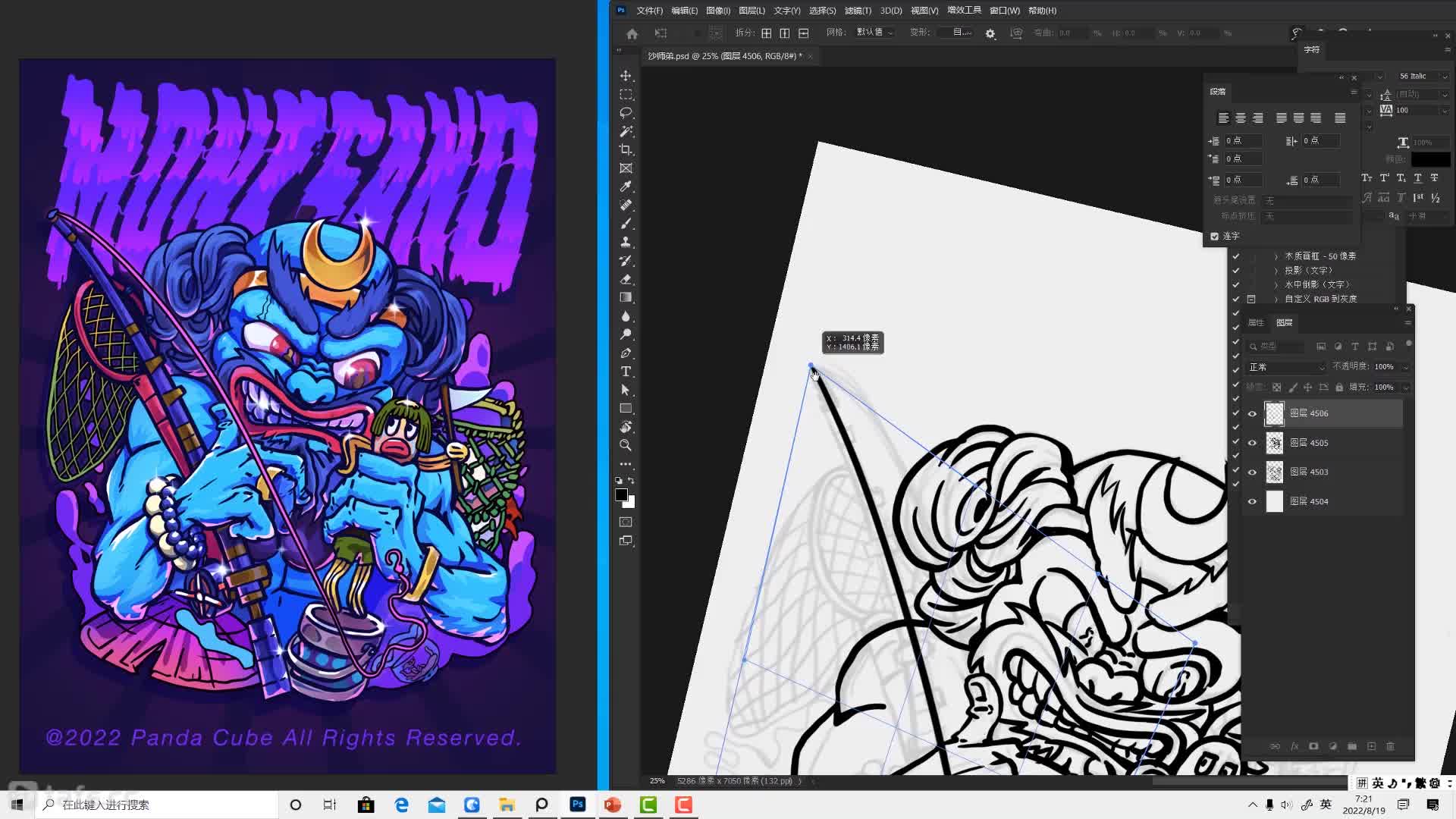The image size is (1456, 819).
Task: Select the Path Selection tool
Action: (626, 390)
